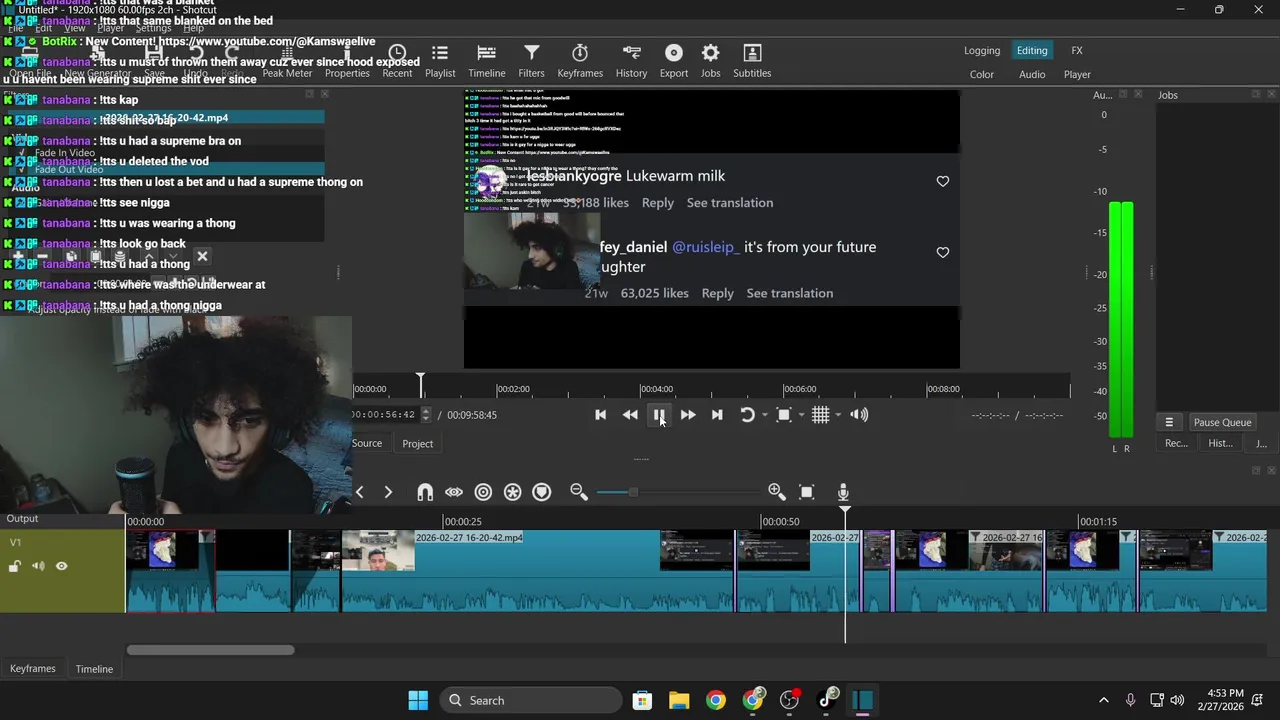Screen dimensions: 1280x720
Task: Float the Audio peak meter panel
Action: point(1123,94)
